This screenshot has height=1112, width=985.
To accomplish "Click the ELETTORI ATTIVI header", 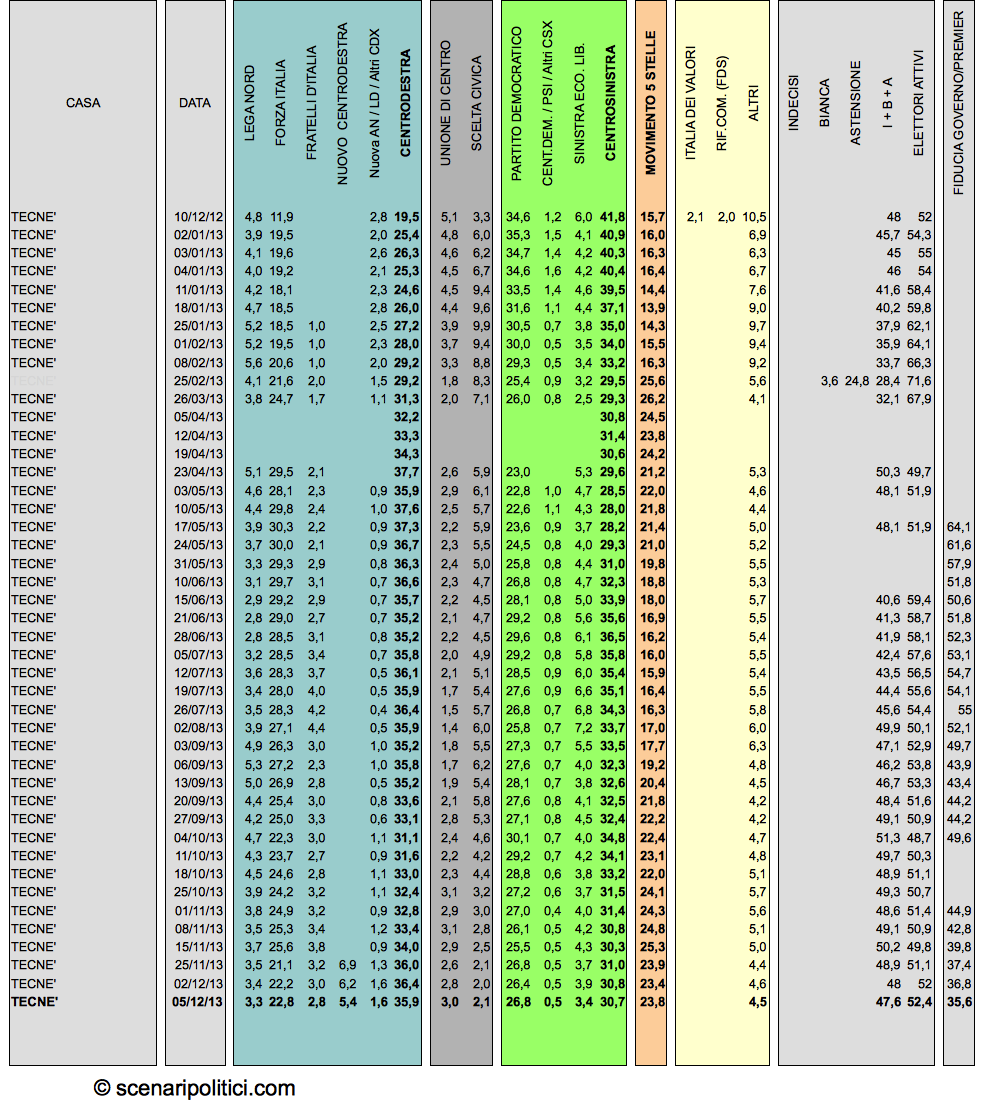I will pyautogui.click(x=918, y=104).
